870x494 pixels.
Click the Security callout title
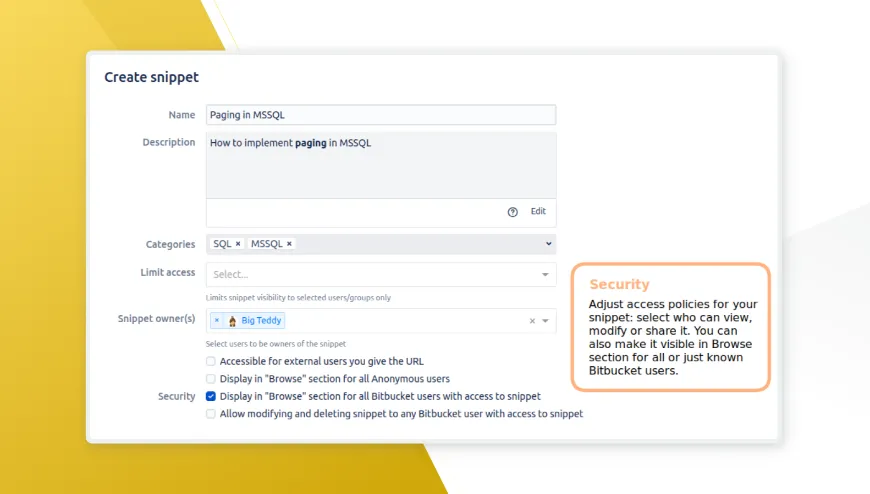pos(619,284)
